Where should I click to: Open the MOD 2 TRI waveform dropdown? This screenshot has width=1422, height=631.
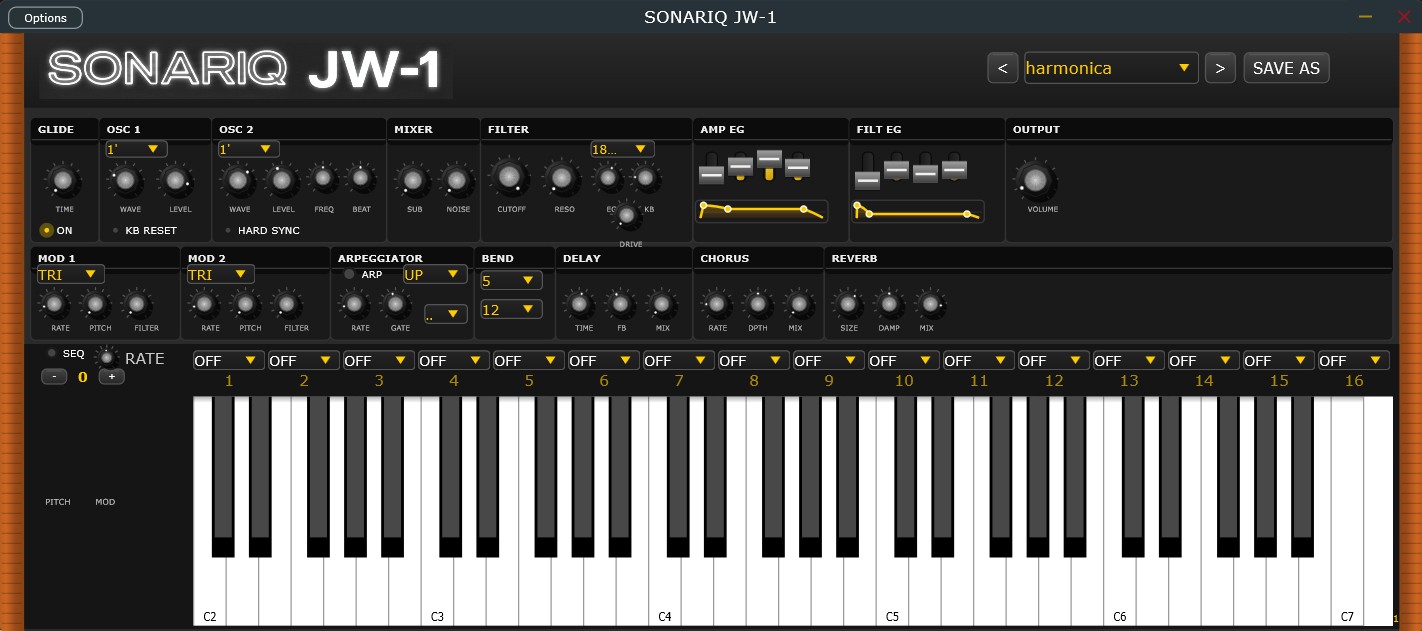pos(220,274)
